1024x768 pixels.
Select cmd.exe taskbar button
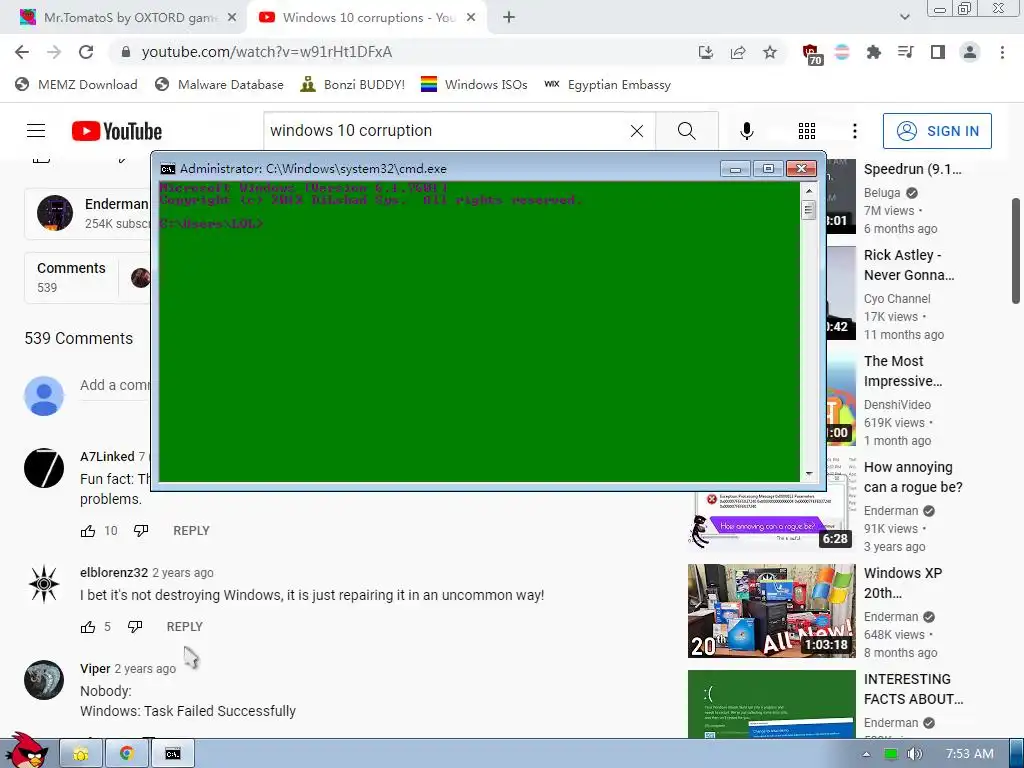pos(172,754)
